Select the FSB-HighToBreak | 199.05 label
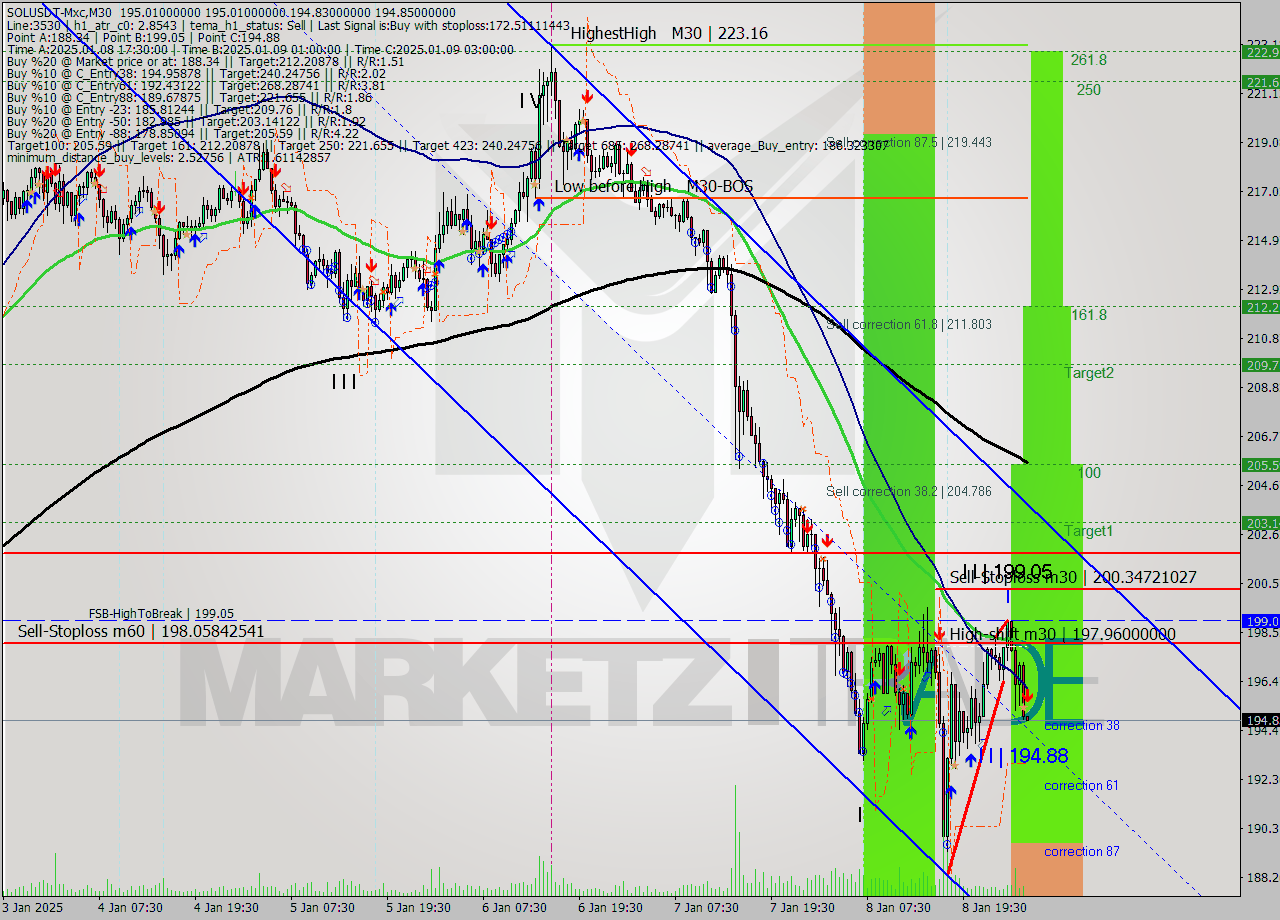1280x920 pixels. point(161,613)
